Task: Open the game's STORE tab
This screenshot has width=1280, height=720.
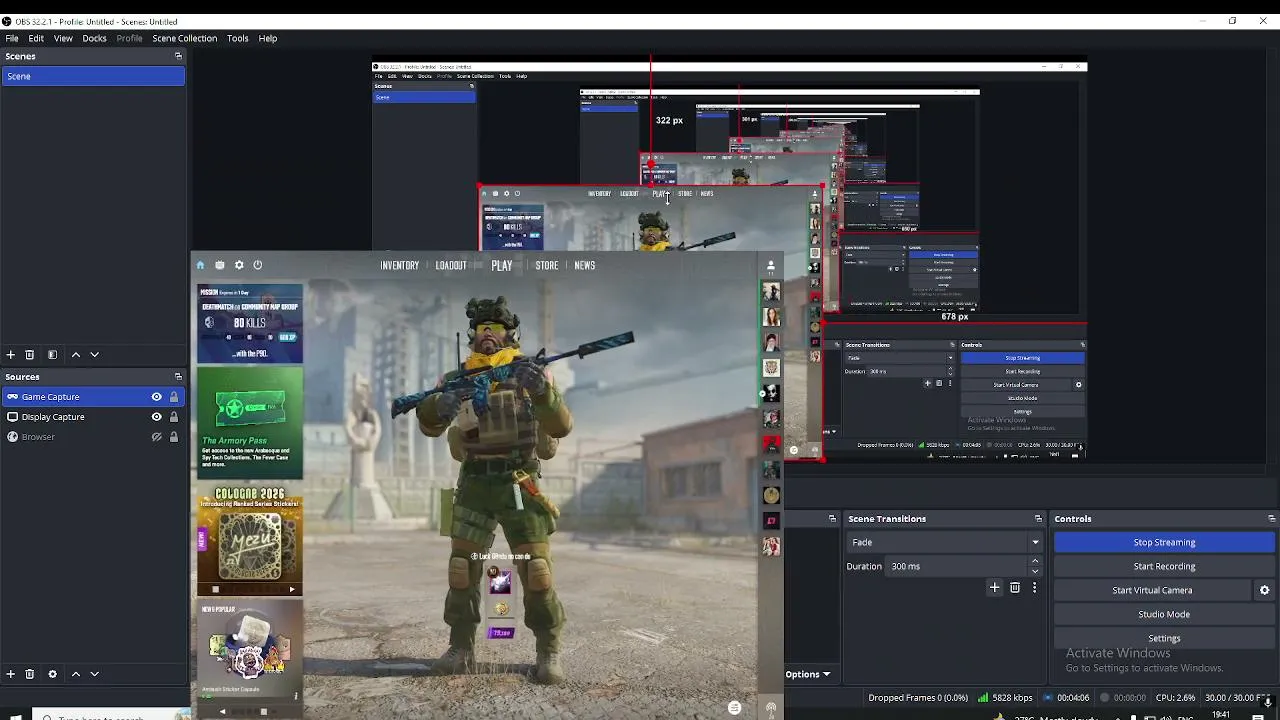Action: pyautogui.click(x=547, y=265)
